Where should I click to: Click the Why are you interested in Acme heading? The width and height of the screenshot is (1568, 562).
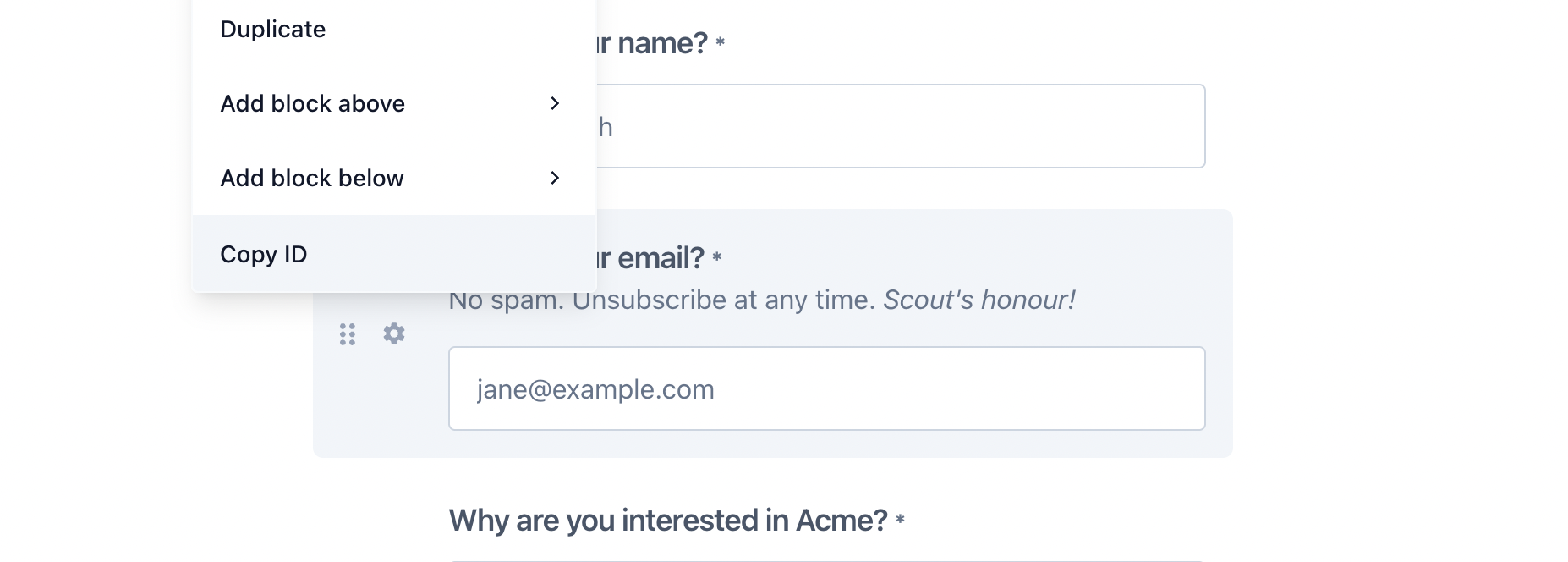point(668,521)
